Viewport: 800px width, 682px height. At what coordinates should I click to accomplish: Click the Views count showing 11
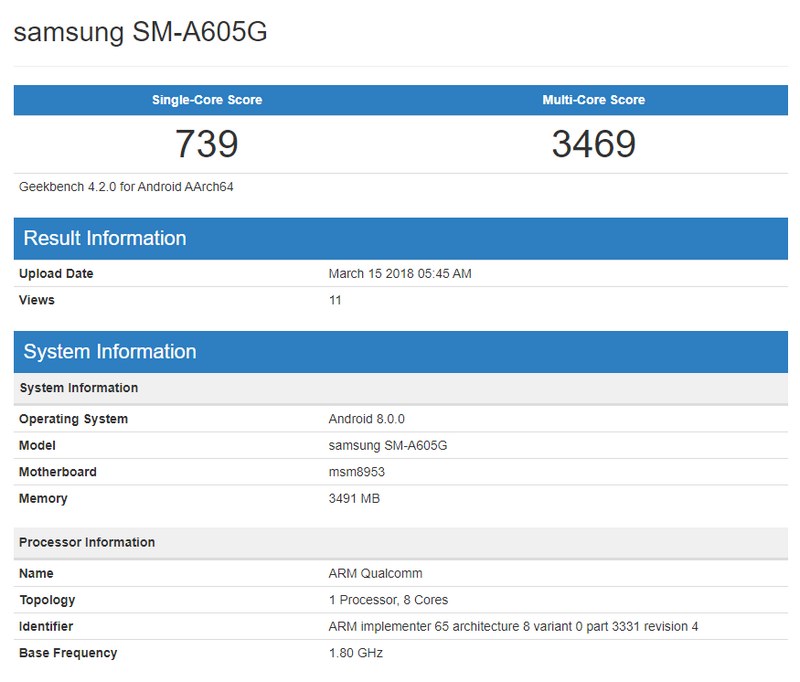tap(330, 300)
